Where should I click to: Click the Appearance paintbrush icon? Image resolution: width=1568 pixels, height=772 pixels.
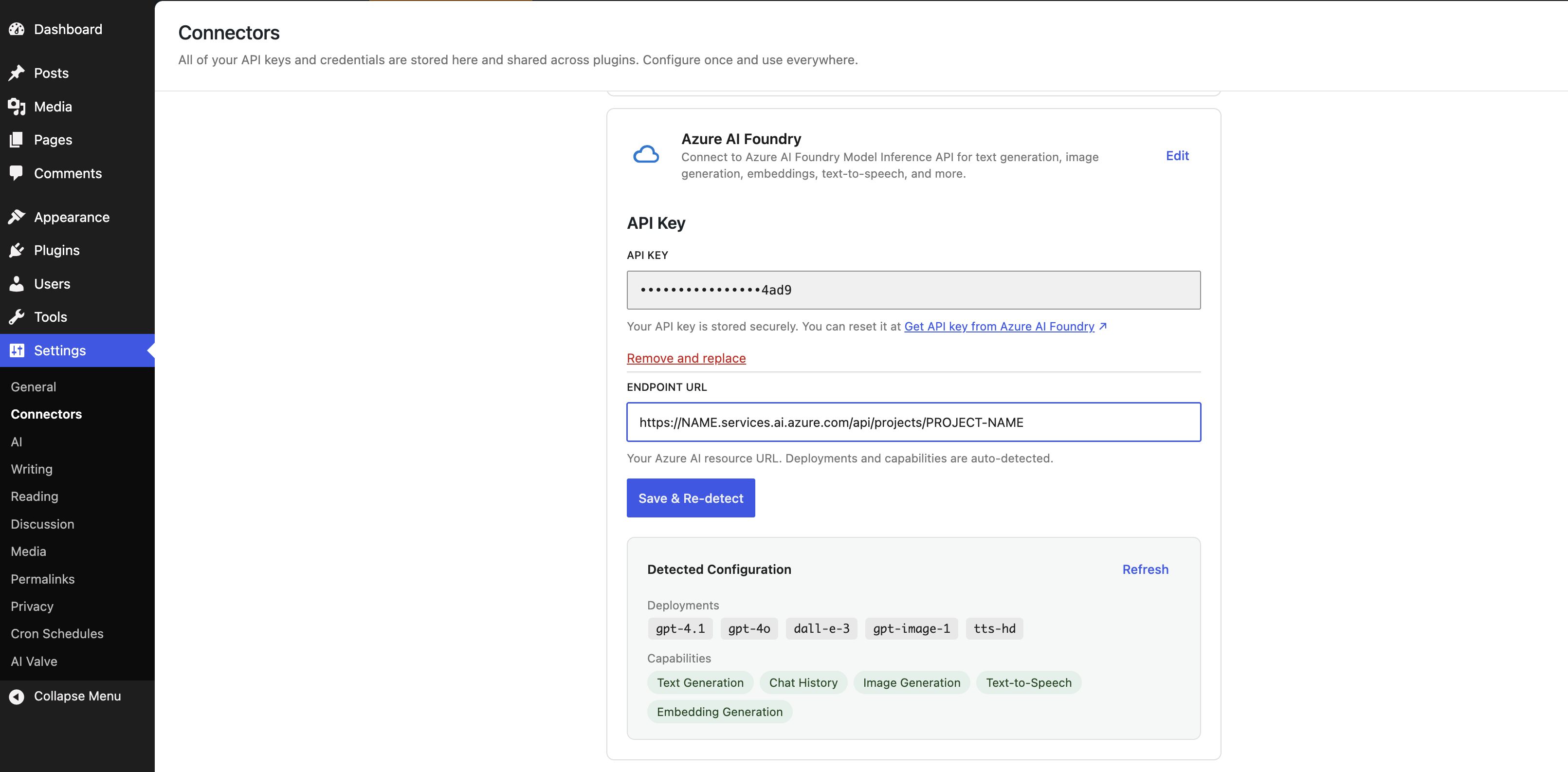tap(17, 218)
